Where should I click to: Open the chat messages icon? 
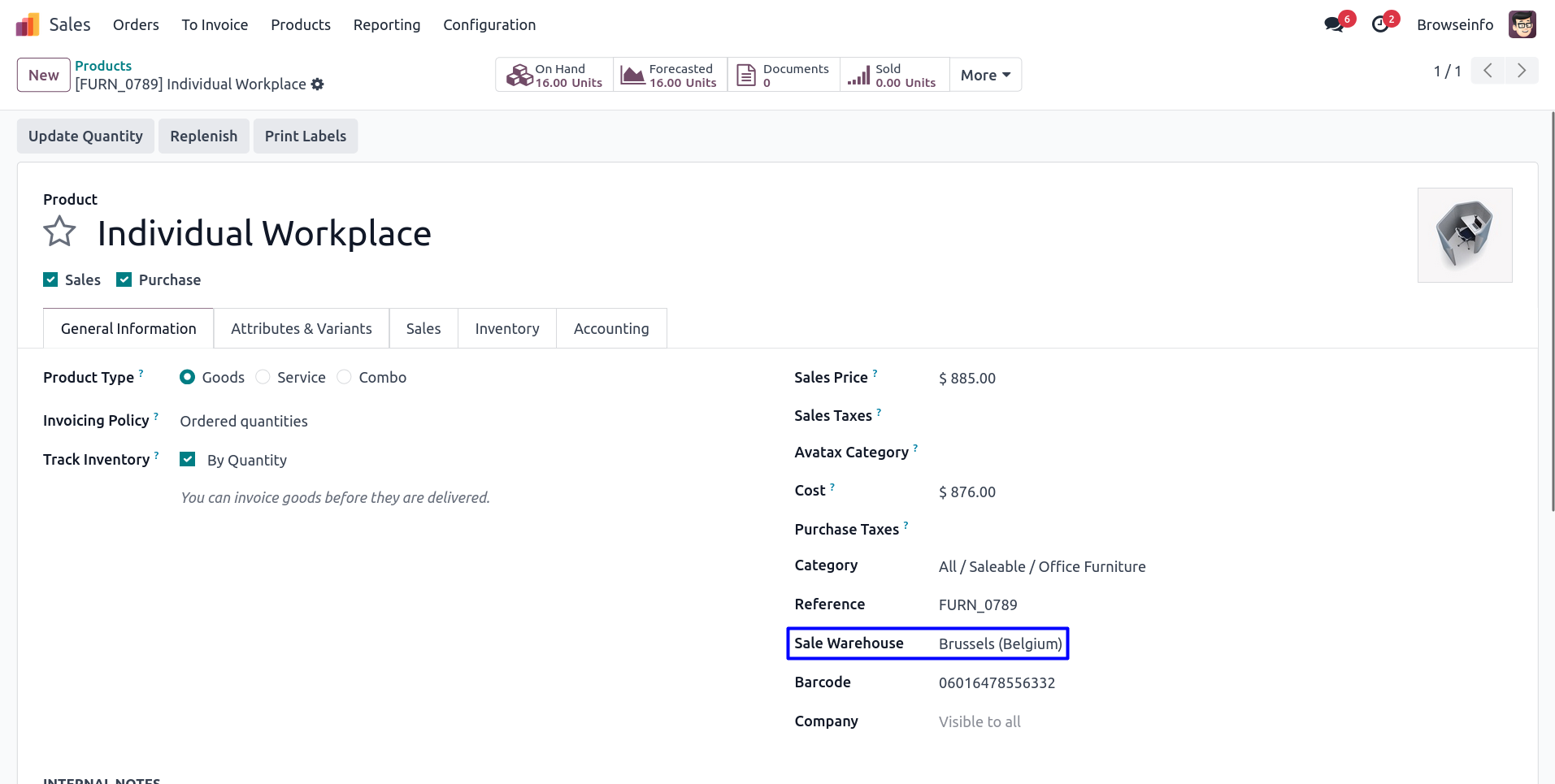click(1334, 24)
